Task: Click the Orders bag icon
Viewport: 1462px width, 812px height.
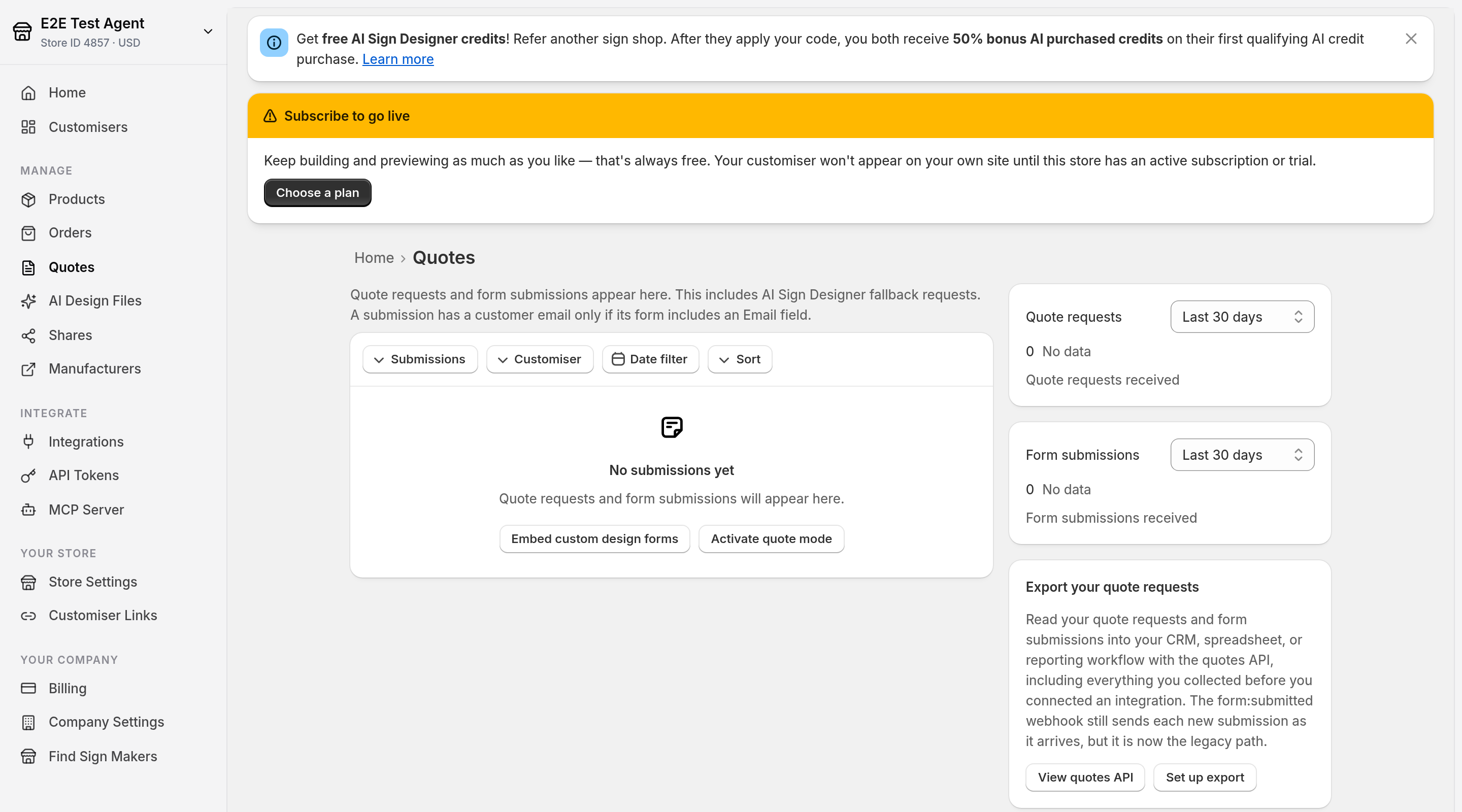Action: point(28,233)
